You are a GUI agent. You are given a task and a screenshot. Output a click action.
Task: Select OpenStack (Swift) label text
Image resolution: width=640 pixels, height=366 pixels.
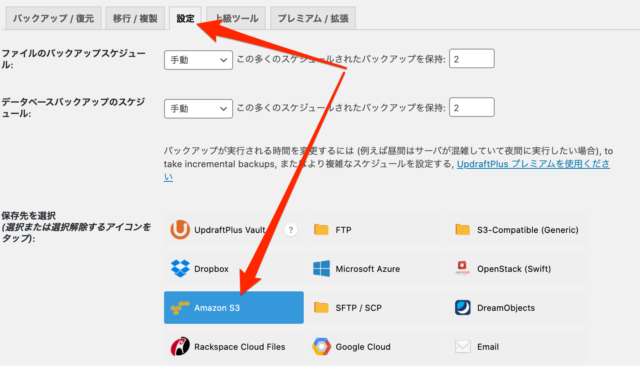[514, 269]
